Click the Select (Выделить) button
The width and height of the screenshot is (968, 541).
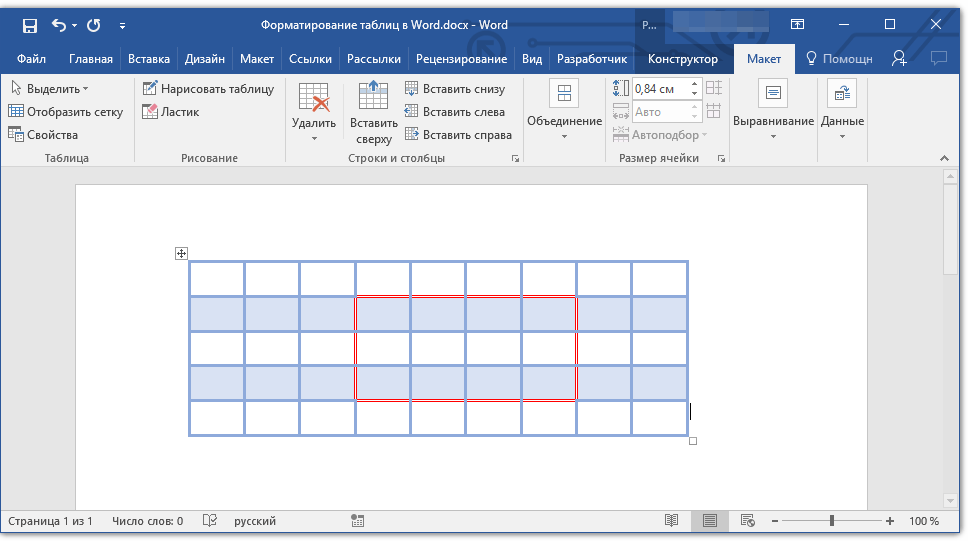pos(50,89)
